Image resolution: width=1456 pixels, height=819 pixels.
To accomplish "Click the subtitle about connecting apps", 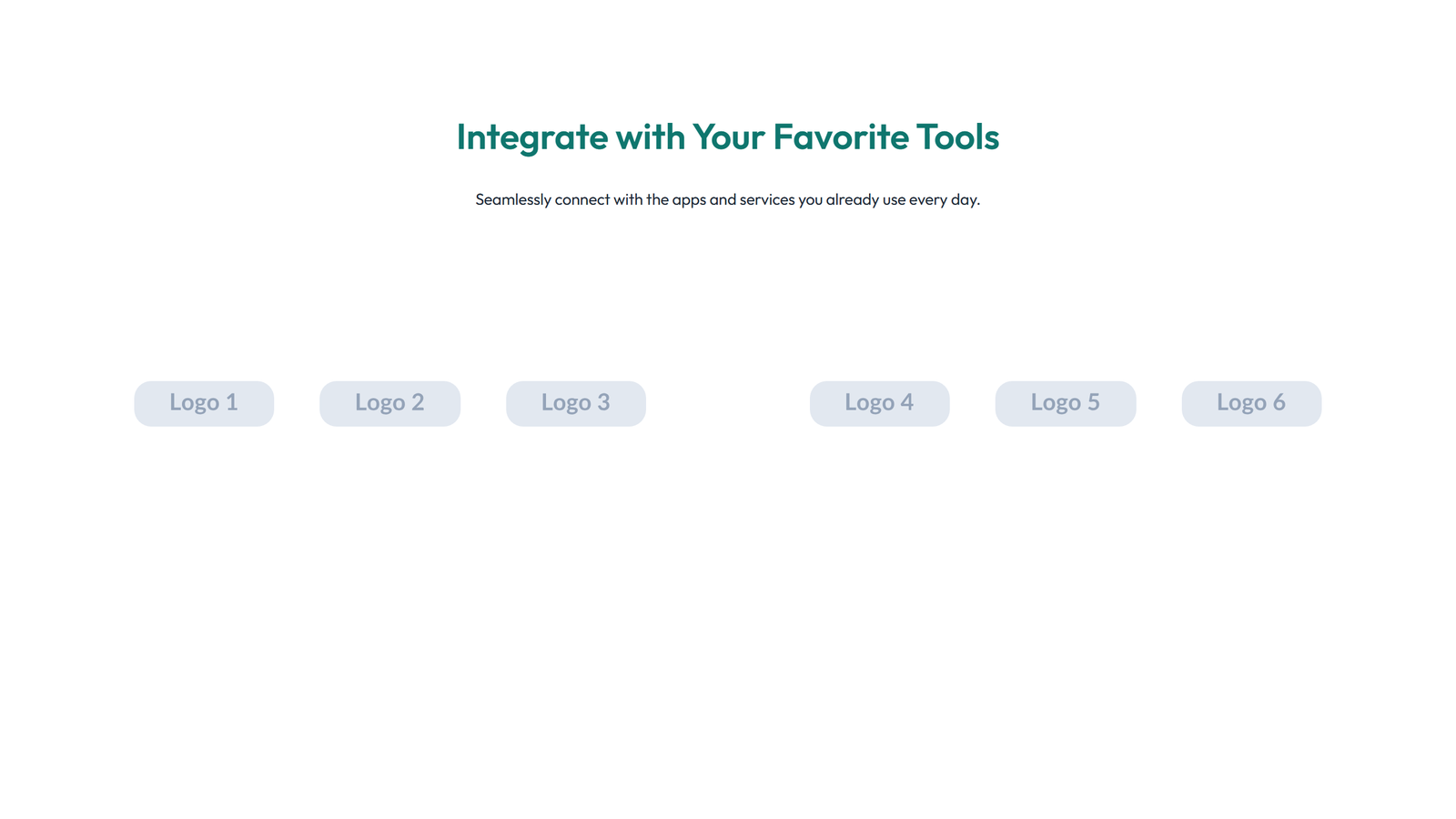I will tap(728, 199).
